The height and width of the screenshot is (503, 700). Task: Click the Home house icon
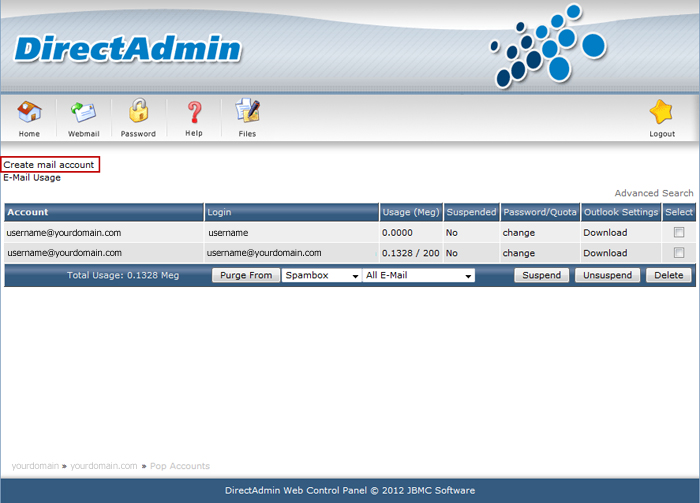tap(30, 112)
